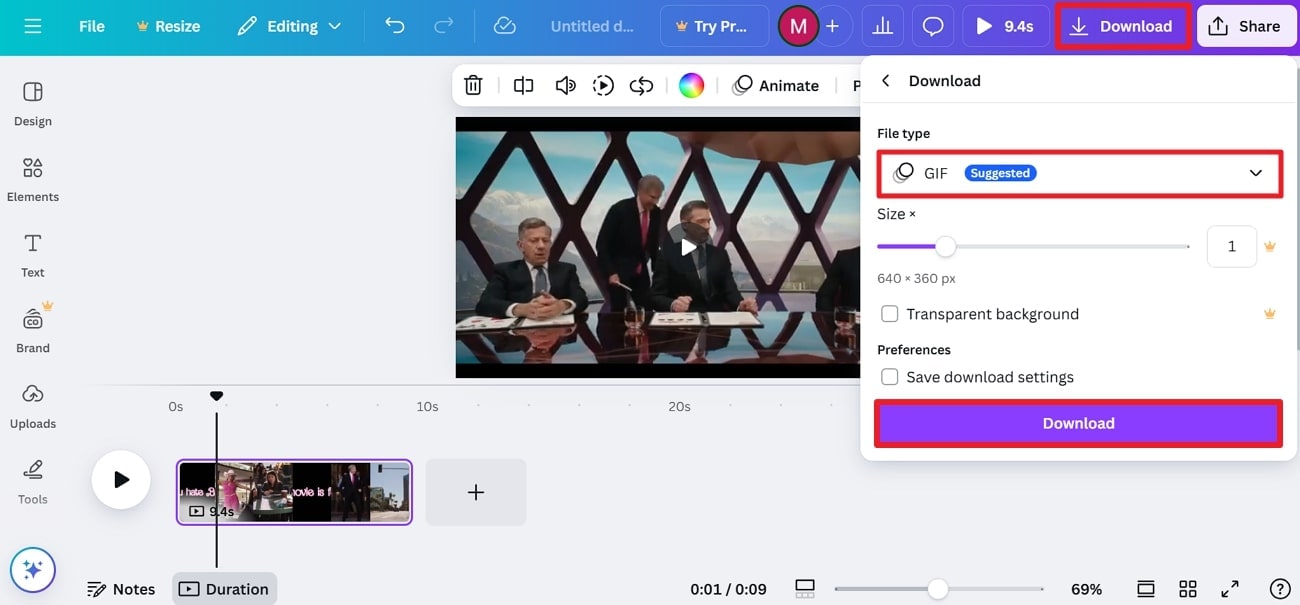Expand the GIF file type dropdown
This screenshot has width=1300, height=605.
point(1080,173)
